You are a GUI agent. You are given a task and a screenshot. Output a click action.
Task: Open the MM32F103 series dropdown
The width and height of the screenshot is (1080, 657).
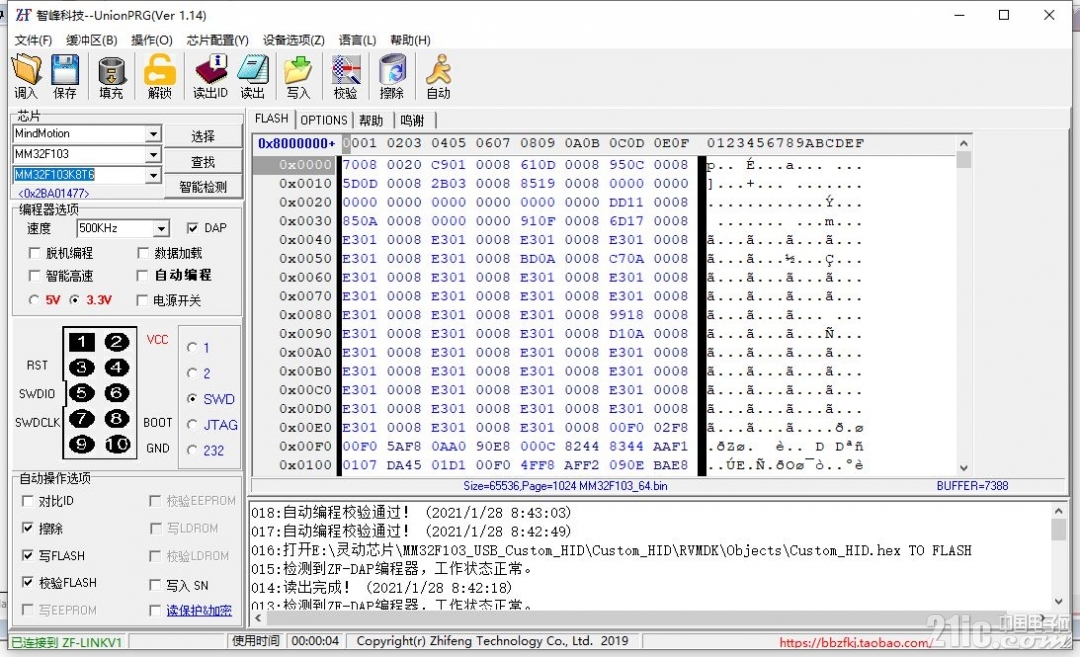[154, 154]
